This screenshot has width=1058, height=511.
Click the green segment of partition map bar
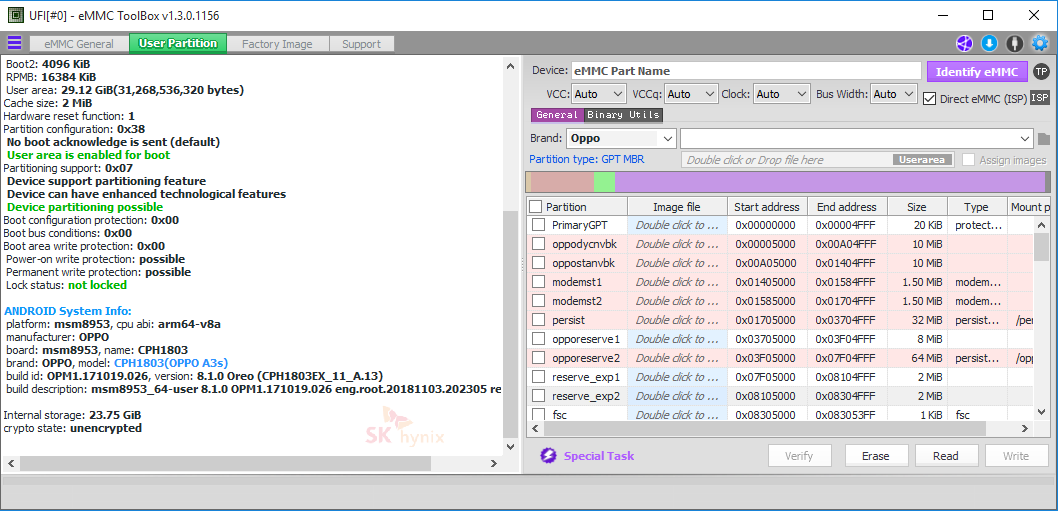[604, 182]
